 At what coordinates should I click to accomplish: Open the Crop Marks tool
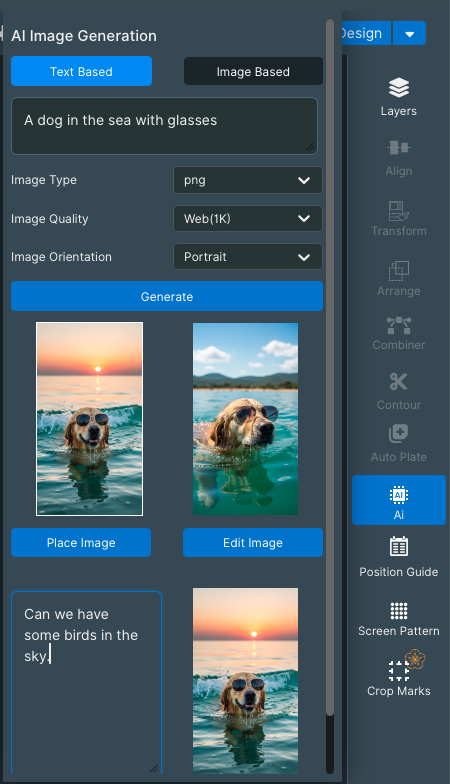click(x=398, y=675)
